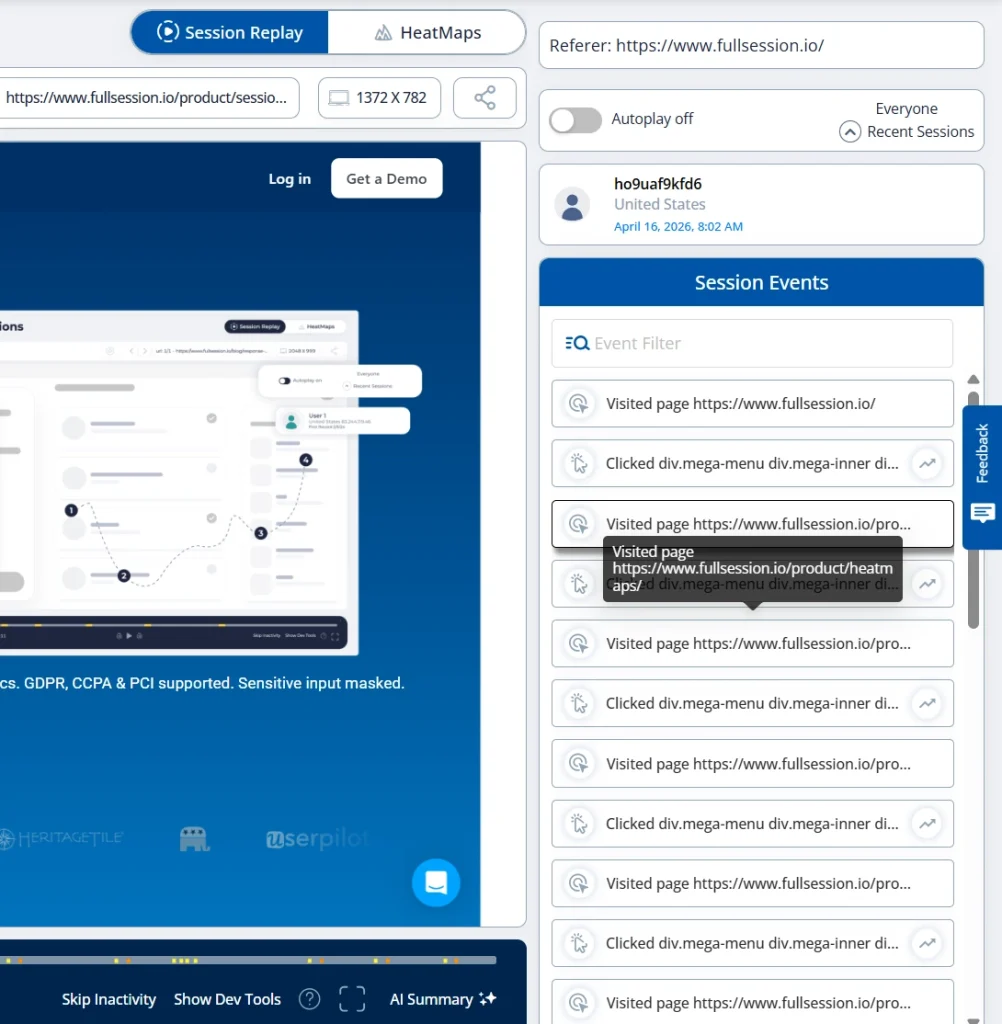The image size is (1002, 1024).
Task: Click the Get a Demo button
Action: point(386,178)
